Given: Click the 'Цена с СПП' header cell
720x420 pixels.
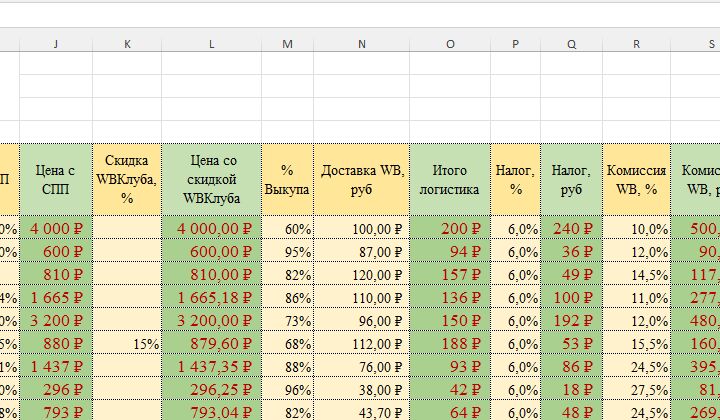Looking at the screenshot, I should [x=56, y=179].
